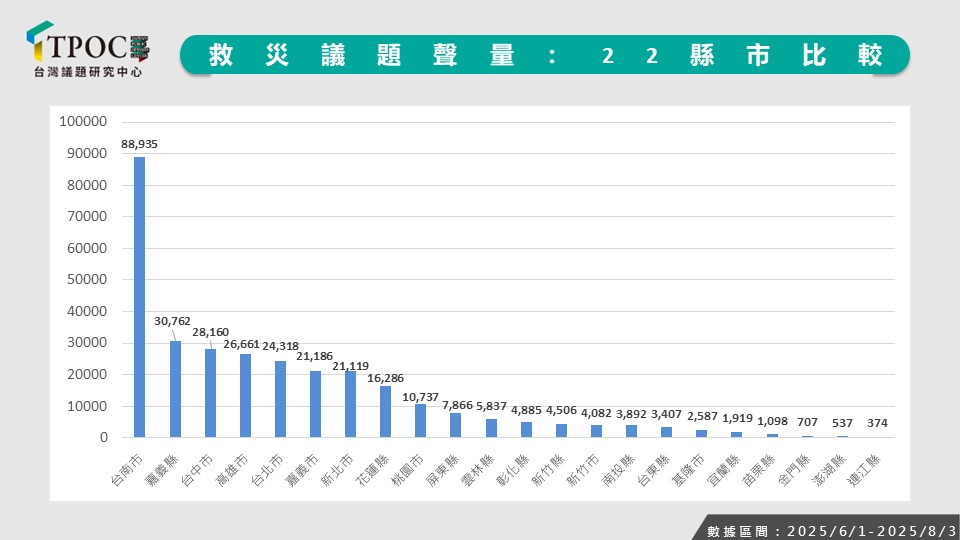Image resolution: width=960 pixels, height=540 pixels.
Task: Click the 數據區間 date range footer
Action: click(825, 529)
